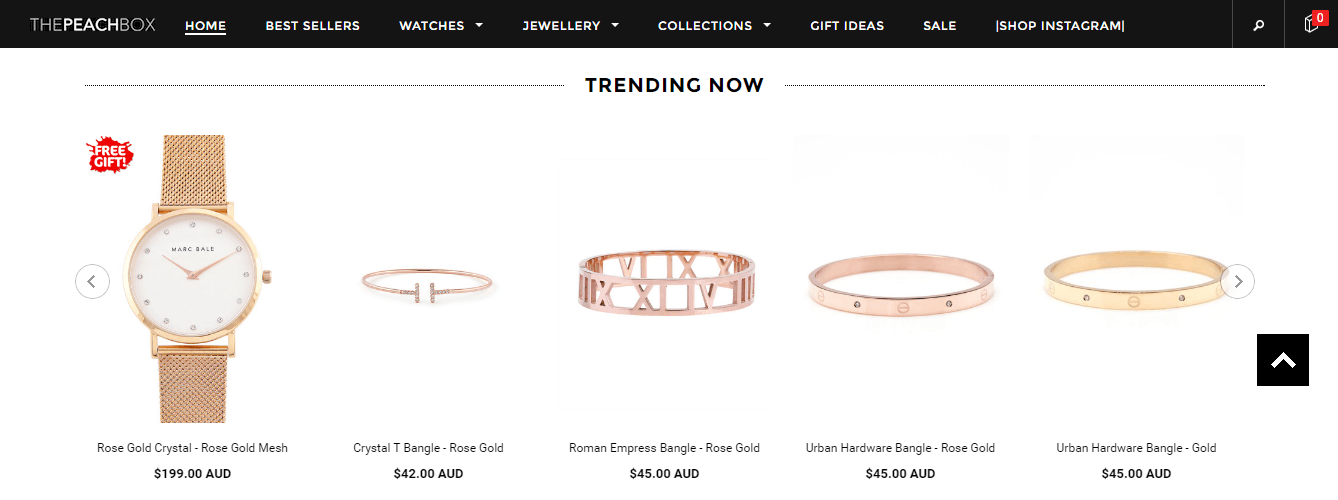The height and width of the screenshot is (500, 1338).
Task: Open the Sale page
Action: tap(939, 26)
